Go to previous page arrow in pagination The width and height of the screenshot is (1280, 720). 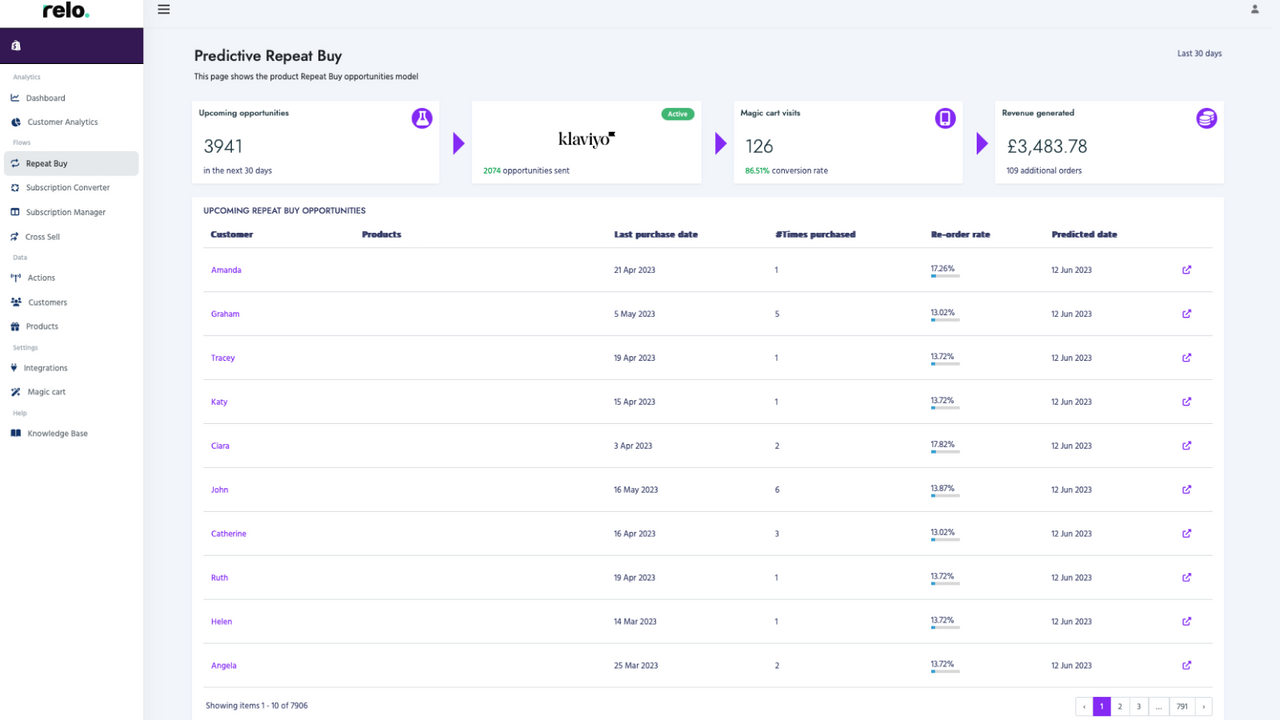(1084, 706)
